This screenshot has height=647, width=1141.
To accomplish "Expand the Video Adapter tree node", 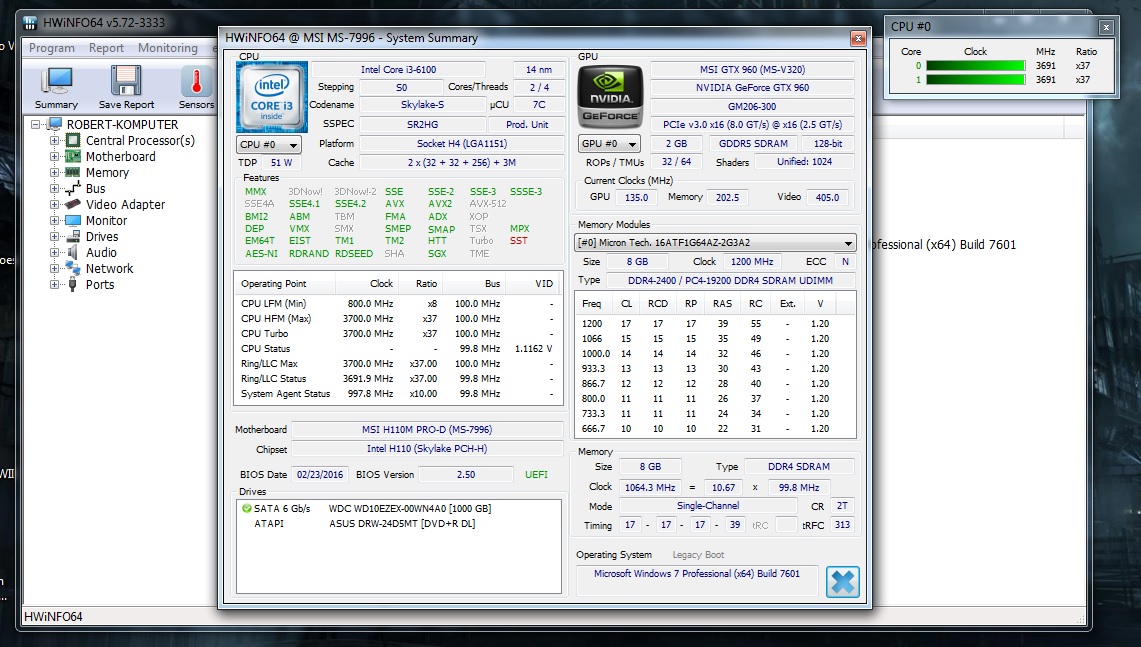I will (x=54, y=205).
